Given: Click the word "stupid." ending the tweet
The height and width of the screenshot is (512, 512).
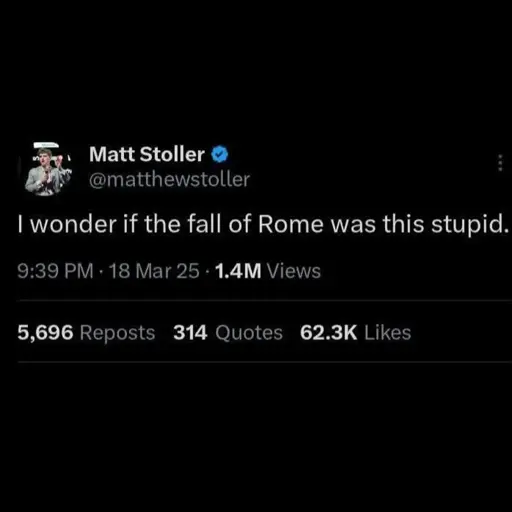Looking at the screenshot, I should click(x=470, y=225).
